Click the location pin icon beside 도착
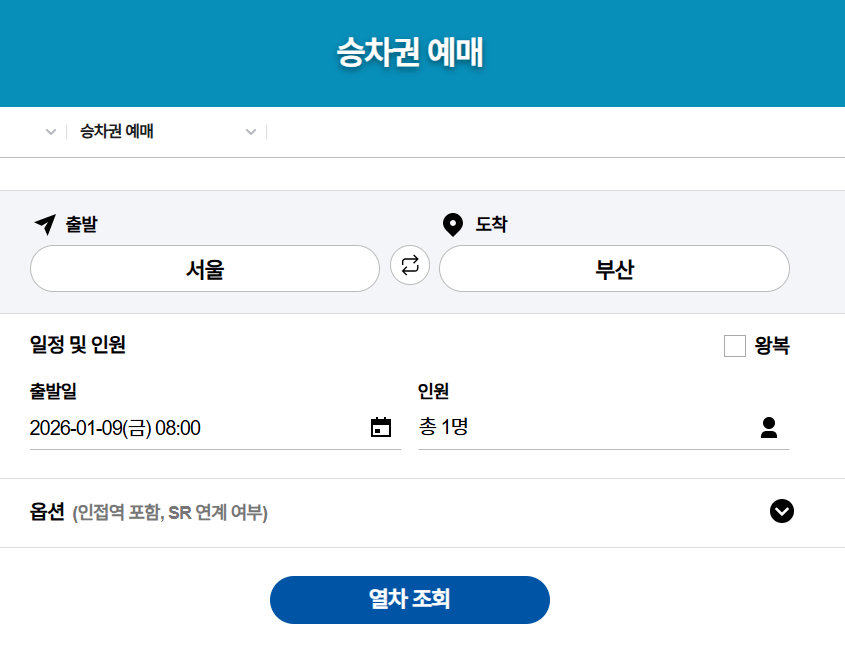 coord(453,224)
